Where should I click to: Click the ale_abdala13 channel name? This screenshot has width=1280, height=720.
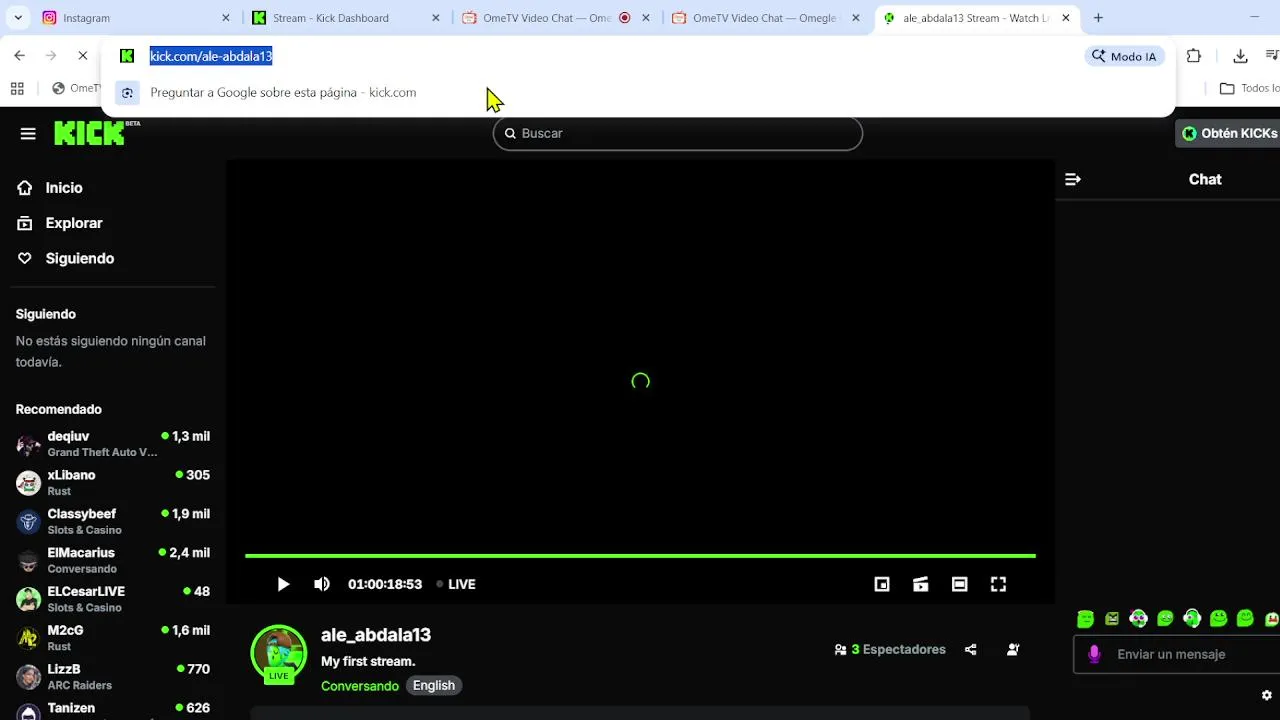tap(376, 635)
